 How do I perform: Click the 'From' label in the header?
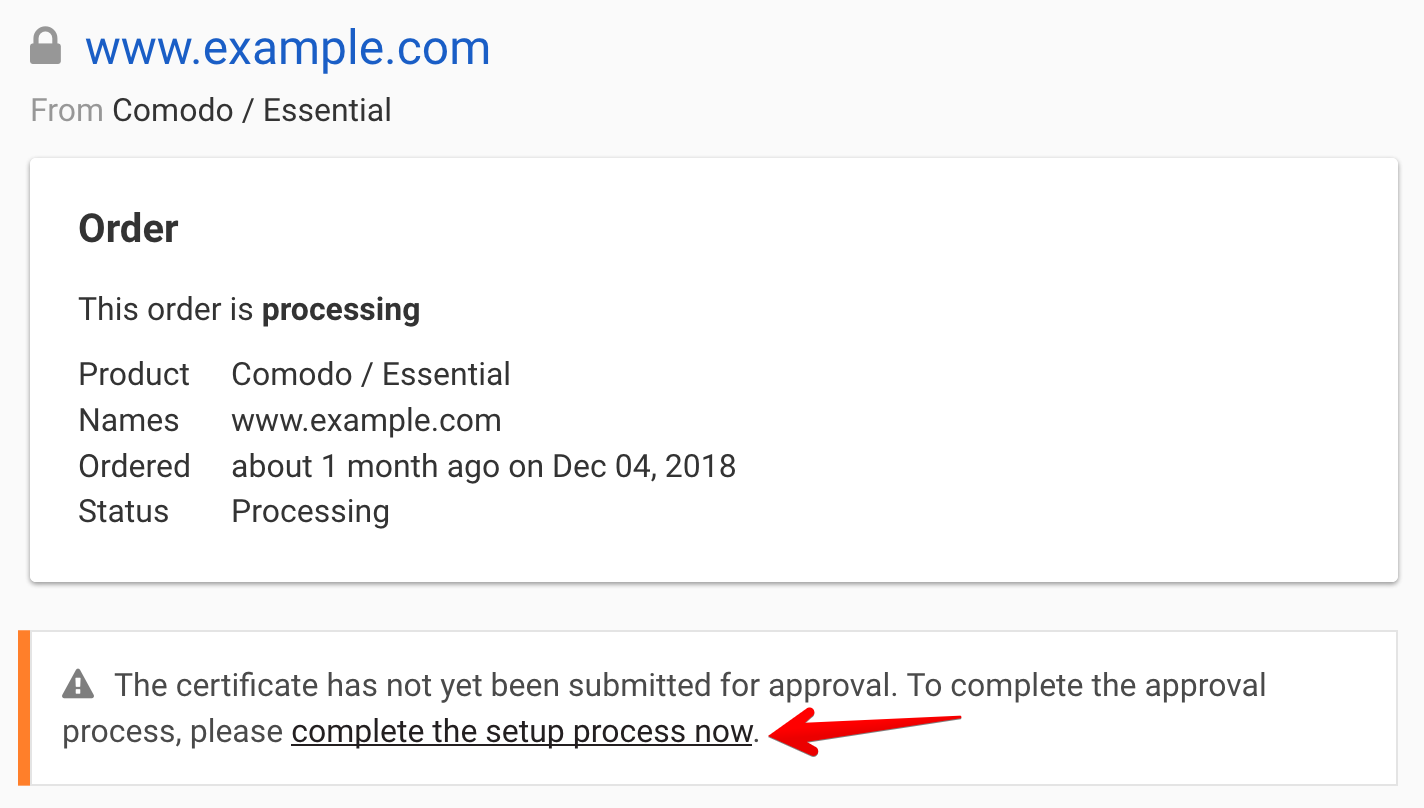[x=67, y=110]
